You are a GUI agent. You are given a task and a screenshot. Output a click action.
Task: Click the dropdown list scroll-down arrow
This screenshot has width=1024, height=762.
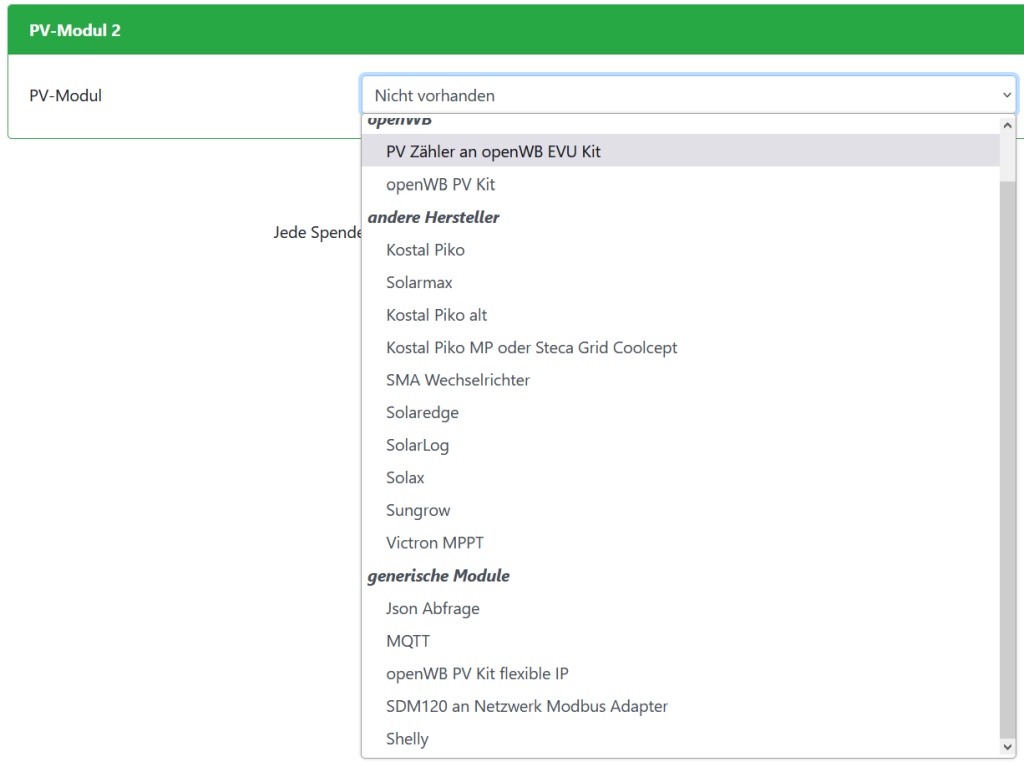pos(1007,747)
